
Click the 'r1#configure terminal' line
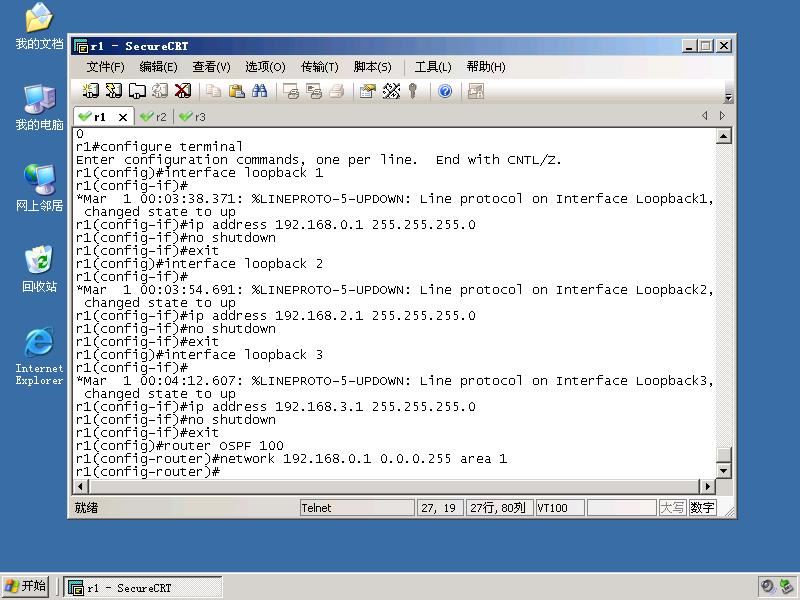(159, 147)
